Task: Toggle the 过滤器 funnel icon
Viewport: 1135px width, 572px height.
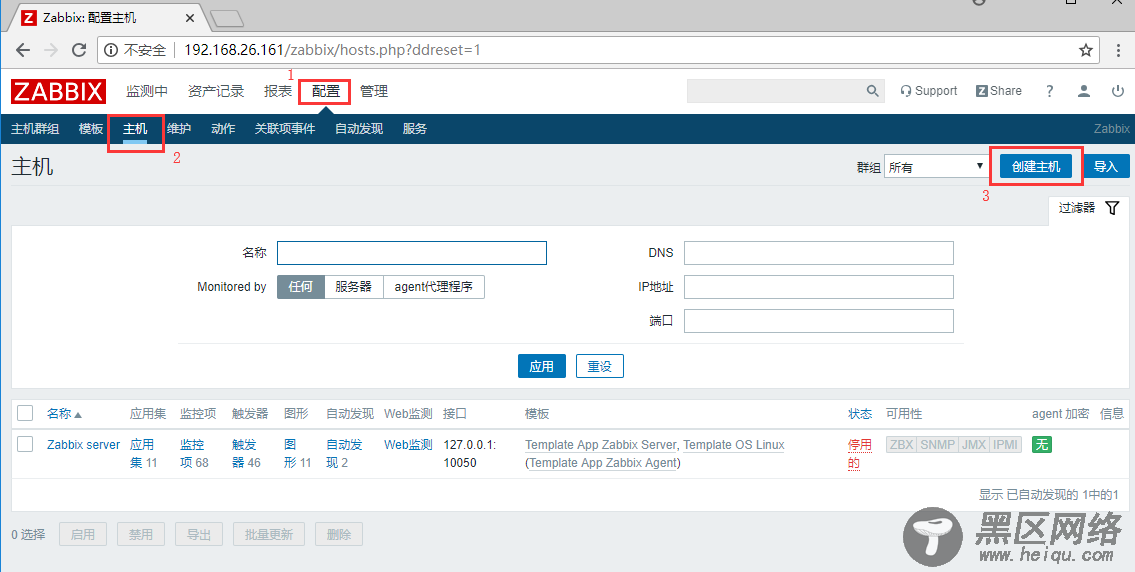Action: coord(1113,208)
